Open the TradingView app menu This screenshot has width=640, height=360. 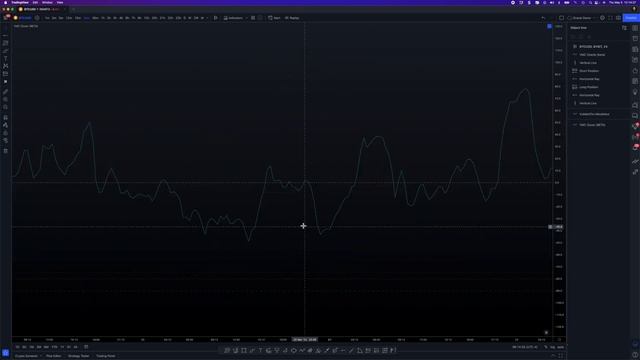click(x=20, y=2)
